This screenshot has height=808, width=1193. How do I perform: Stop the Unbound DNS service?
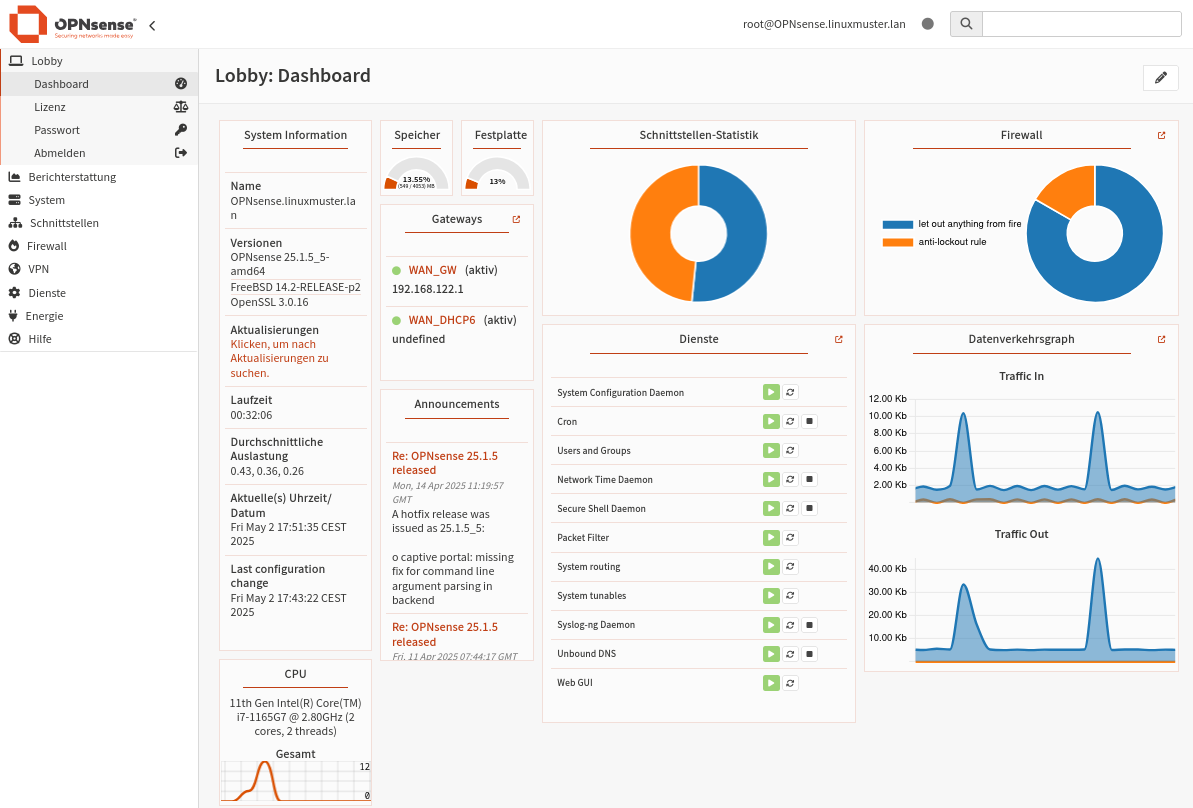pyautogui.click(x=810, y=654)
